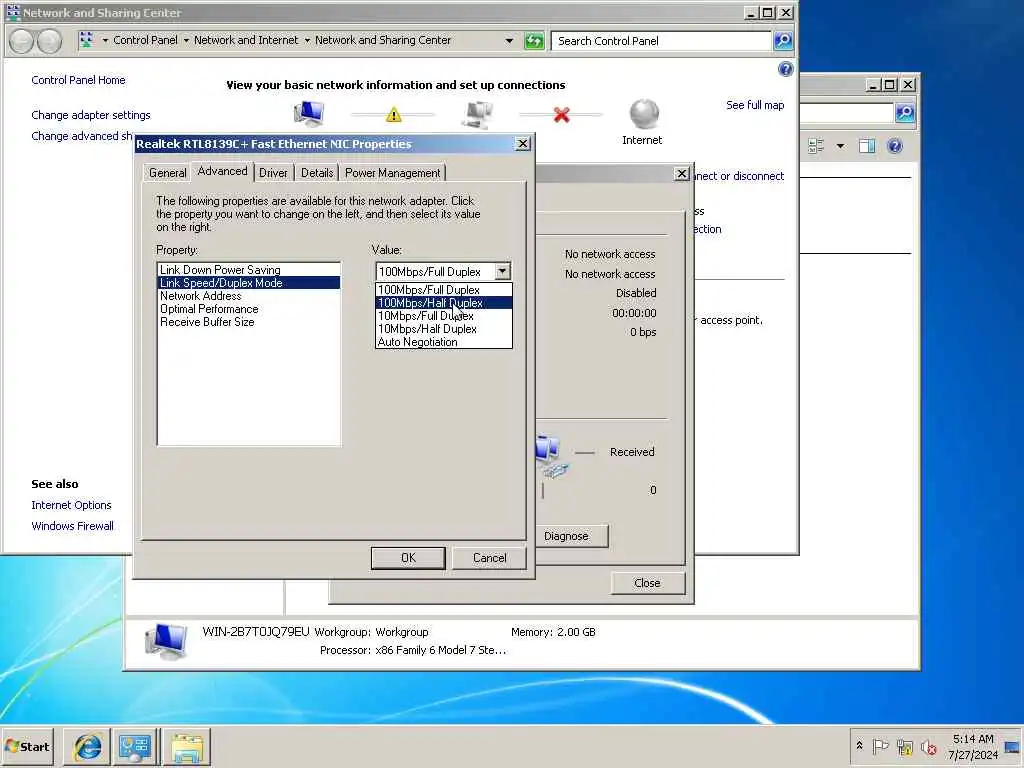Select Receive Buffer Size property

point(248,322)
